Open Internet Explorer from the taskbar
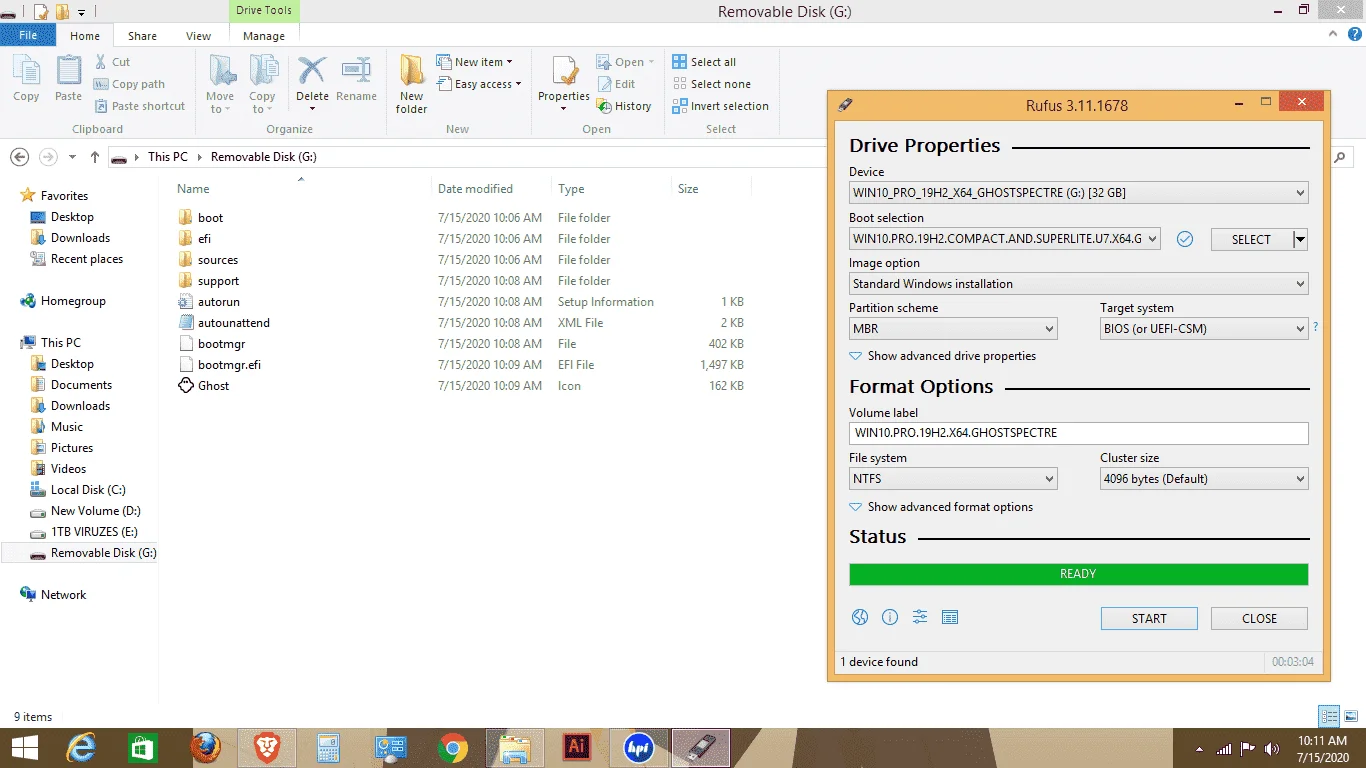The width and height of the screenshot is (1366, 768). 80,748
